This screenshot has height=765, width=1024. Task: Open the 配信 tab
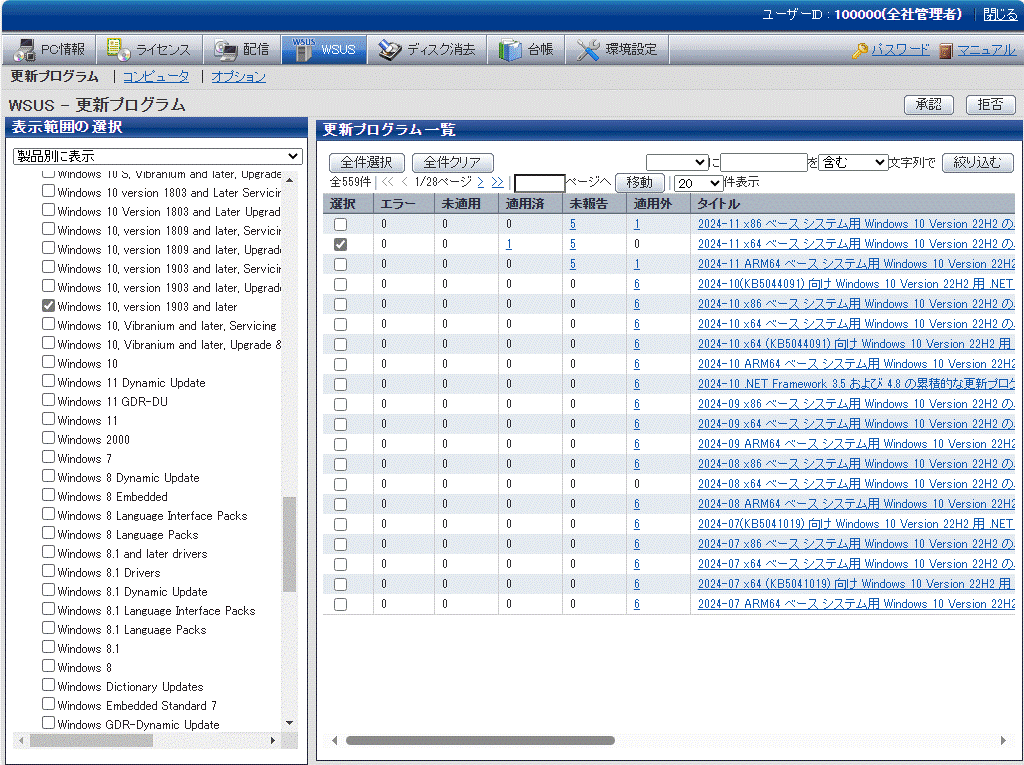tap(242, 50)
